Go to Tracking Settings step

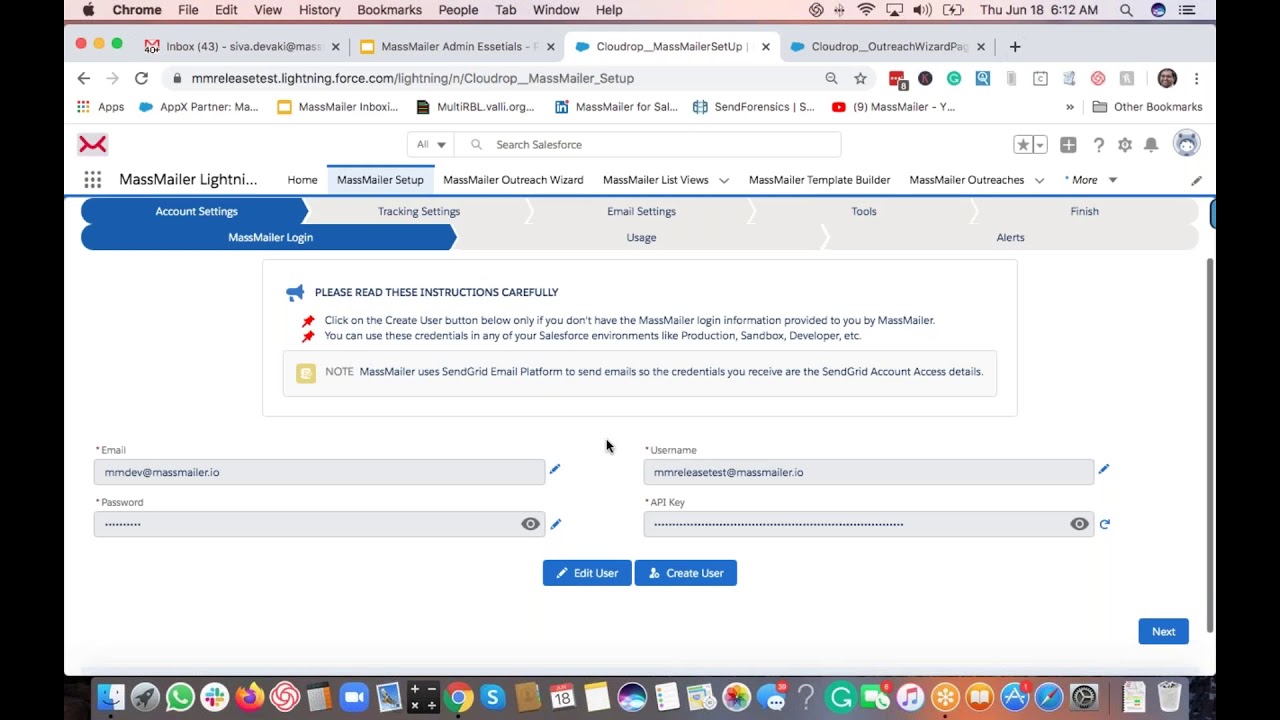(x=419, y=211)
